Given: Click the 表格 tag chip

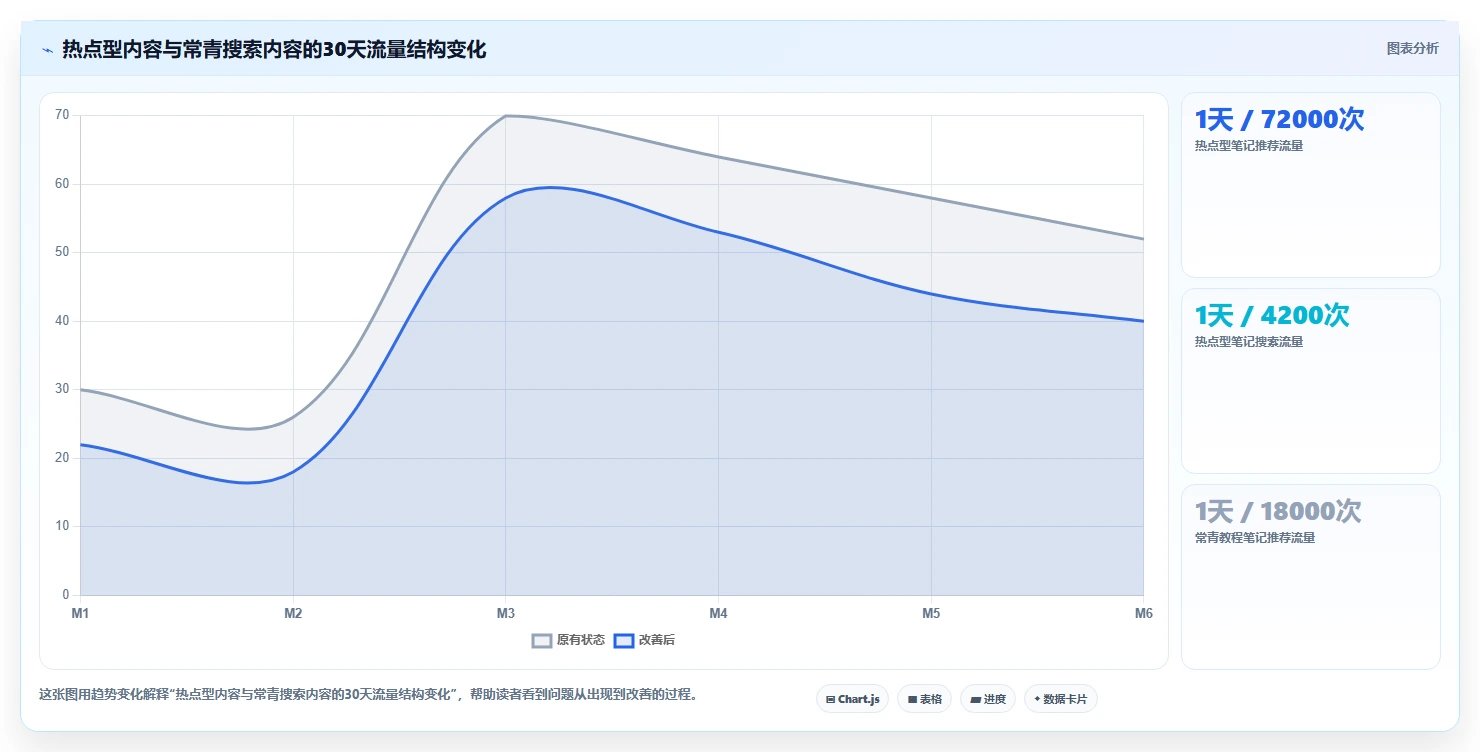Looking at the screenshot, I should 924,699.
